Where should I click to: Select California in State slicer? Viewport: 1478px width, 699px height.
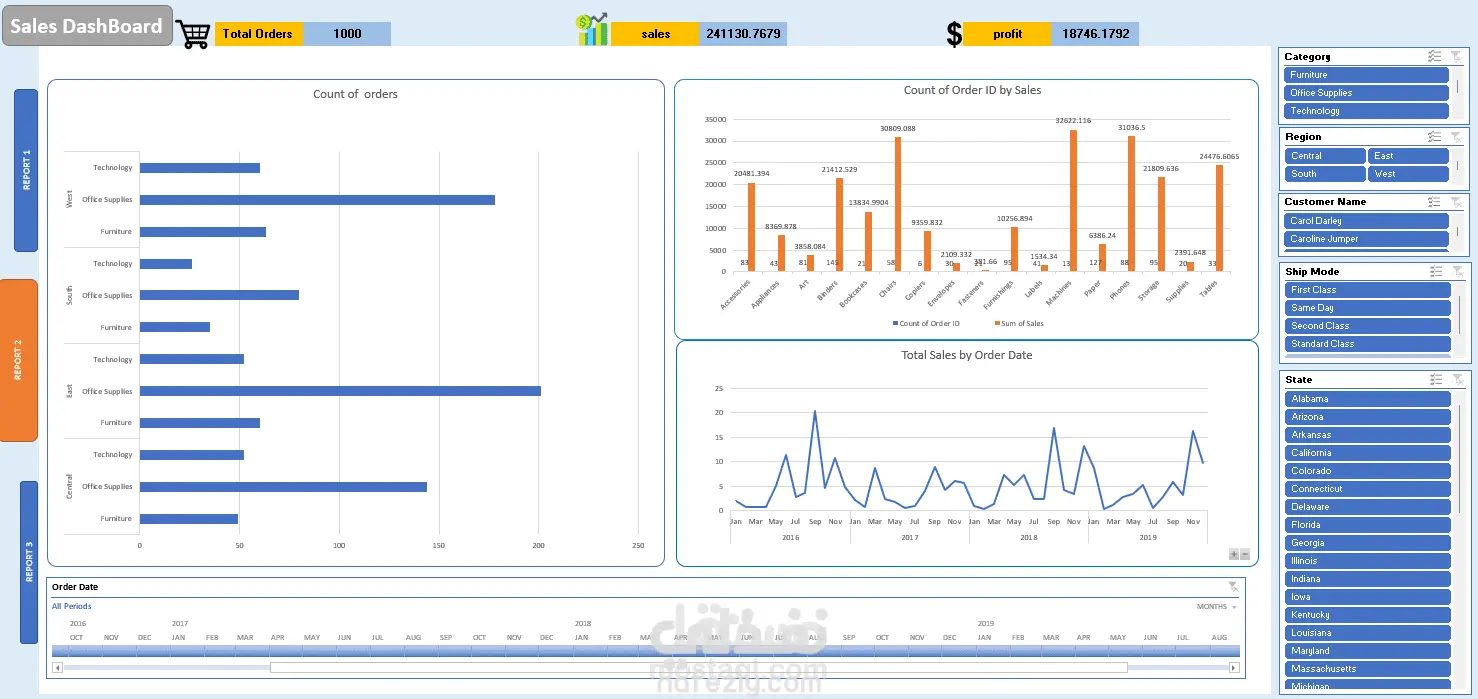[x=1367, y=453]
